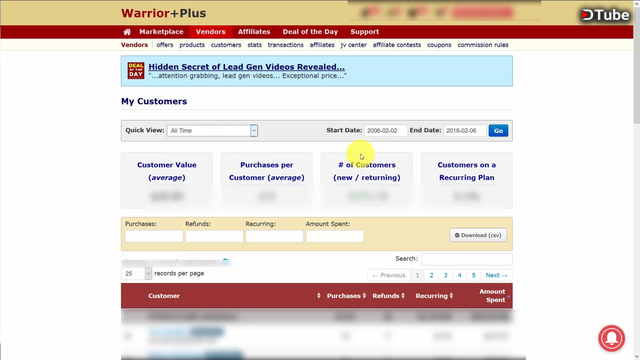The height and width of the screenshot is (360, 640).
Task: Click the Go button
Action: click(498, 131)
